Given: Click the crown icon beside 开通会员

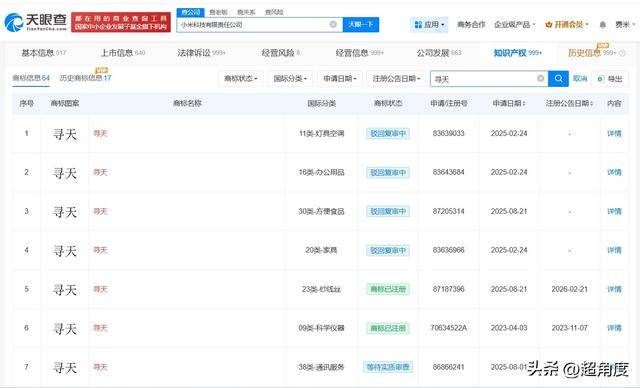Looking at the screenshot, I should click(549, 25).
